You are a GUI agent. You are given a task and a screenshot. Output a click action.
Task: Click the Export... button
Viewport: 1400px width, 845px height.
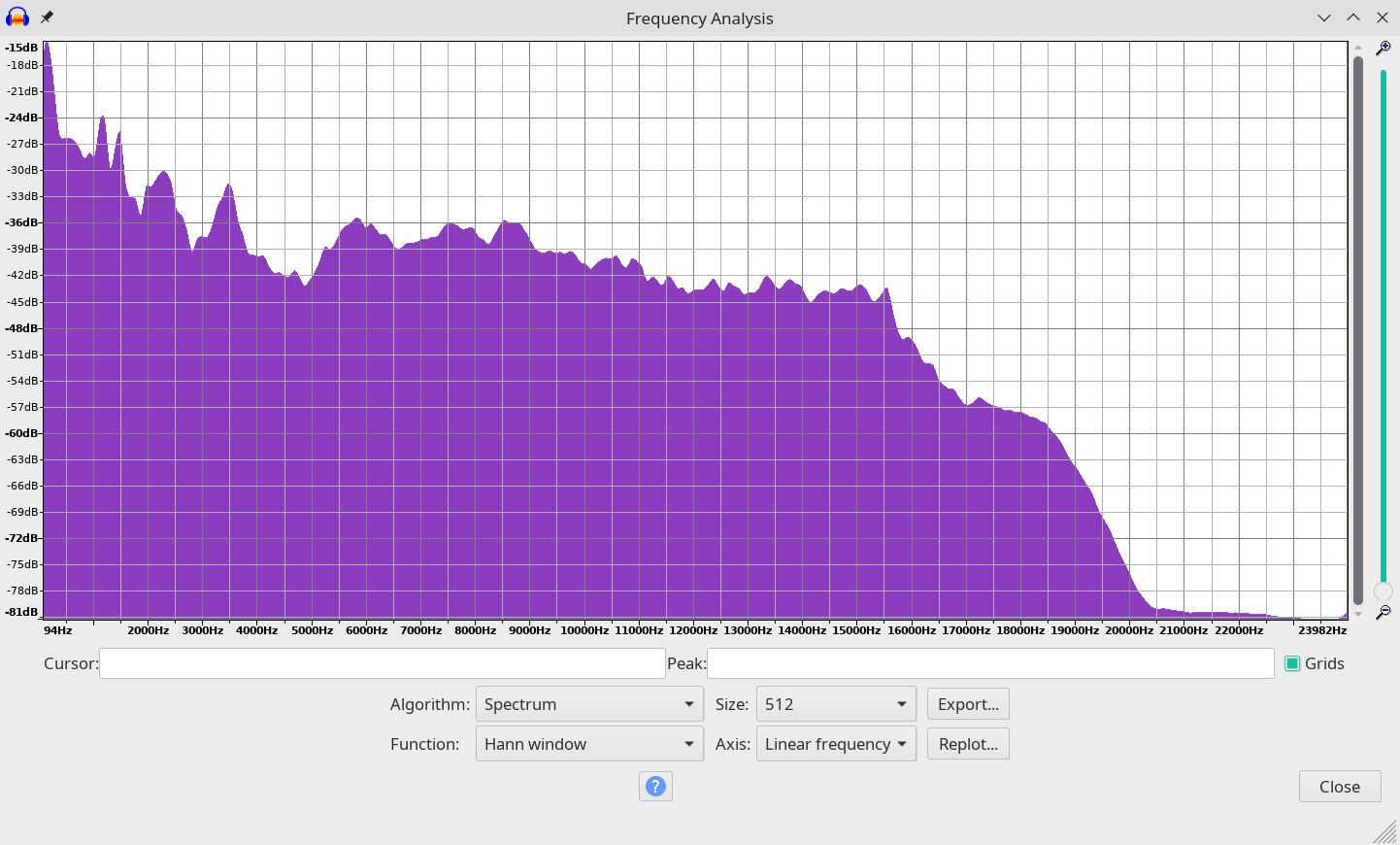(x=968, y=704)
